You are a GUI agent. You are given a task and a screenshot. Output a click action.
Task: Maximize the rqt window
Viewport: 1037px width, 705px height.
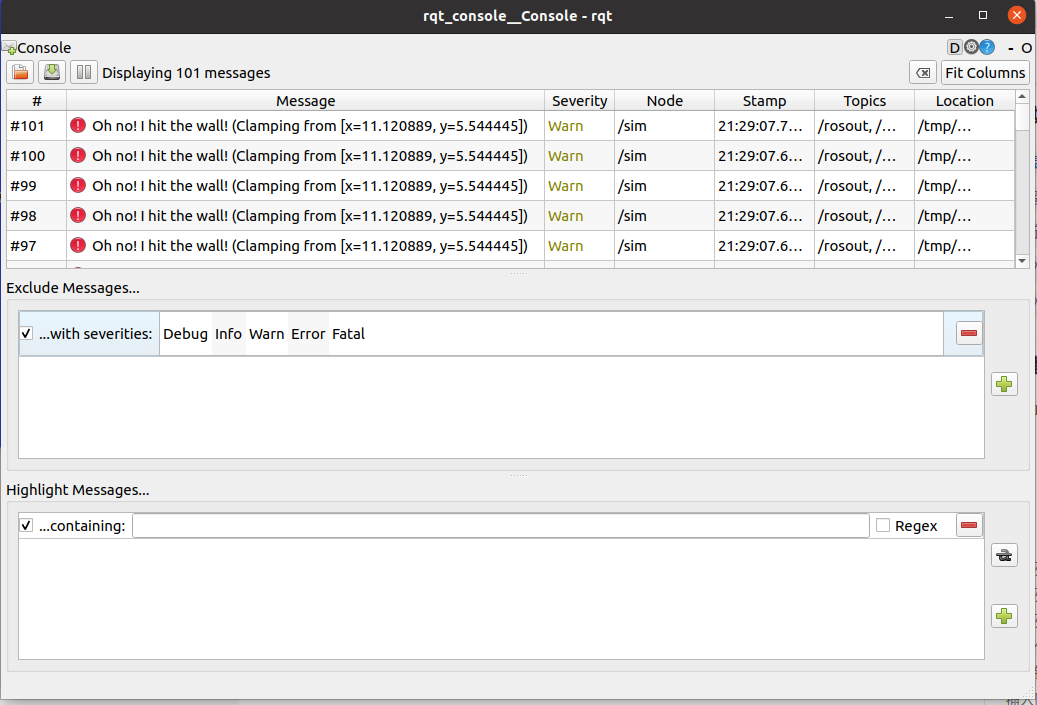pos(983,15)
